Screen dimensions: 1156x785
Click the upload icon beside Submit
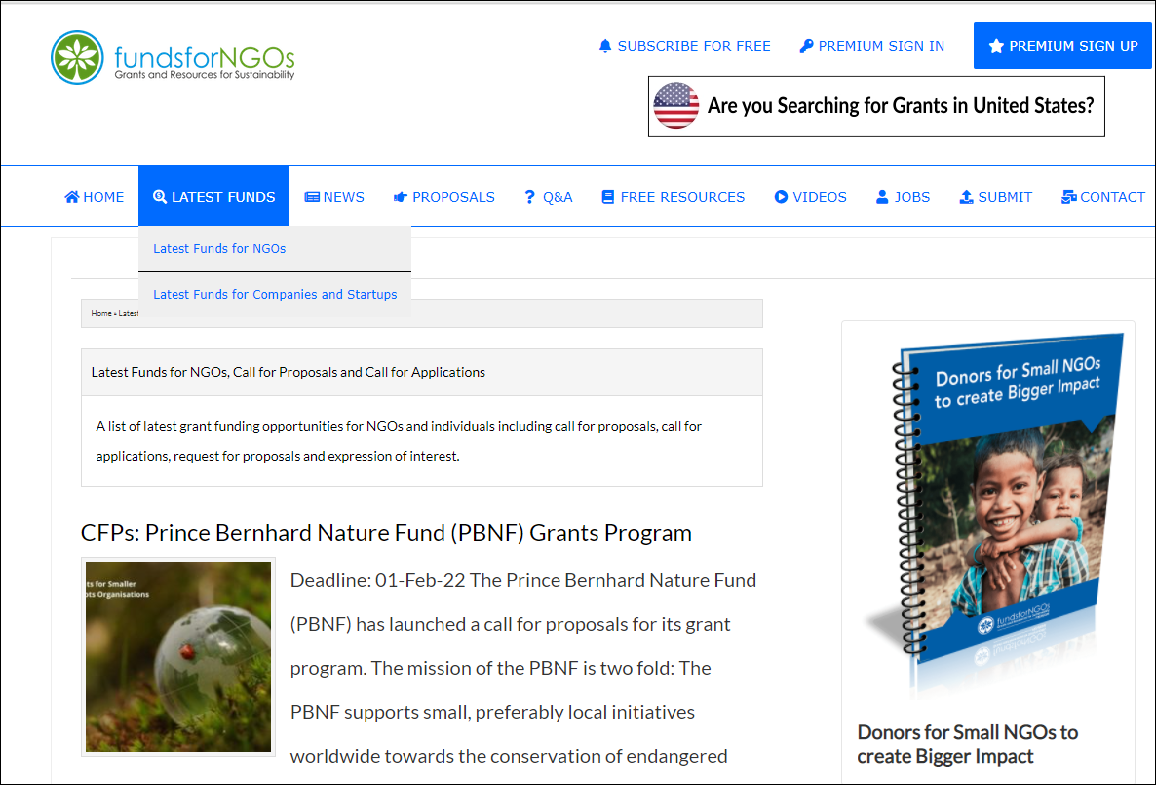point(967,197)
